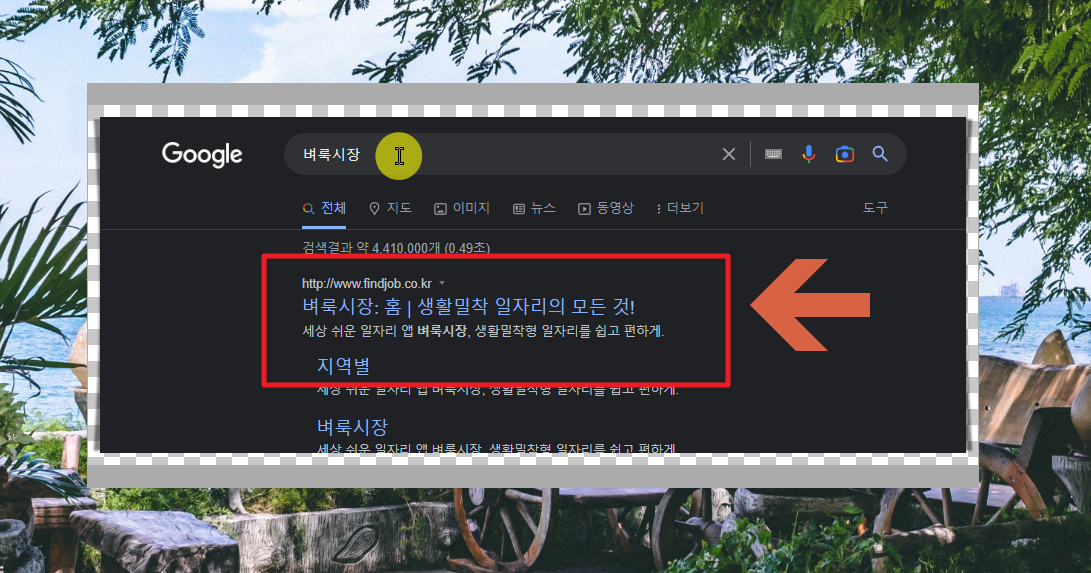Select the 전체 tab

(x=324, y=208)
